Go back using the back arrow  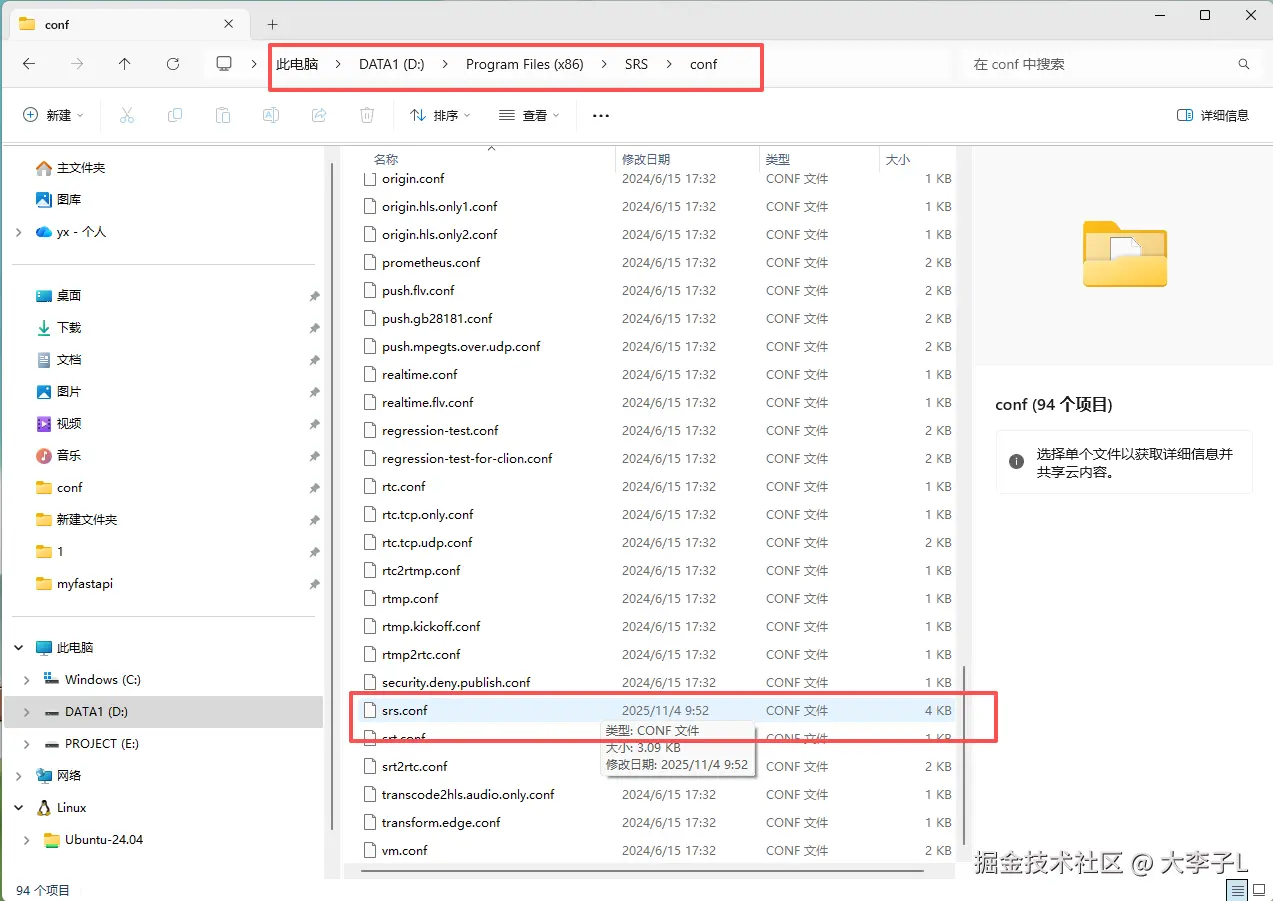click(x=29, y=64)
